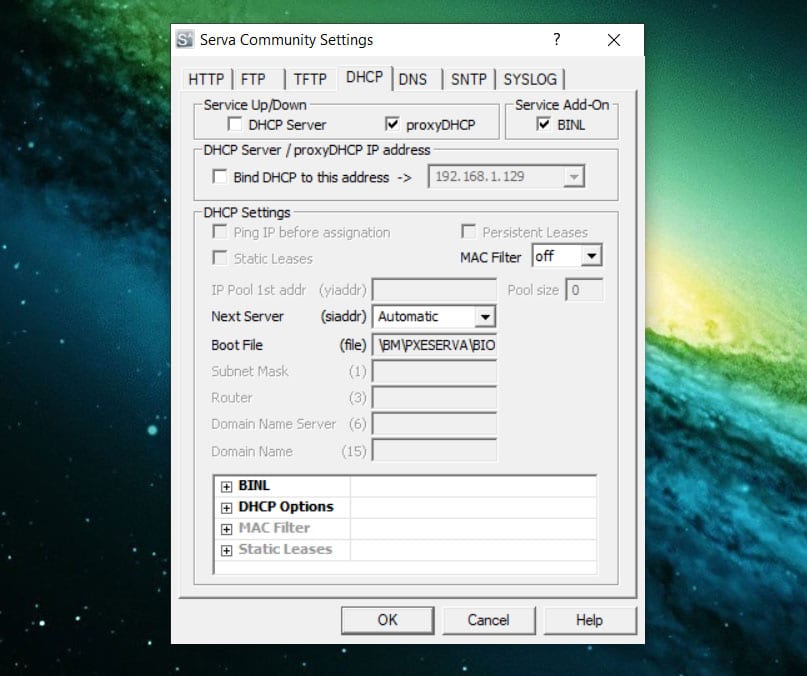Viewport: 807px width, 676px height.
Task: Click the Help button
Action: [x=589, y=620]
